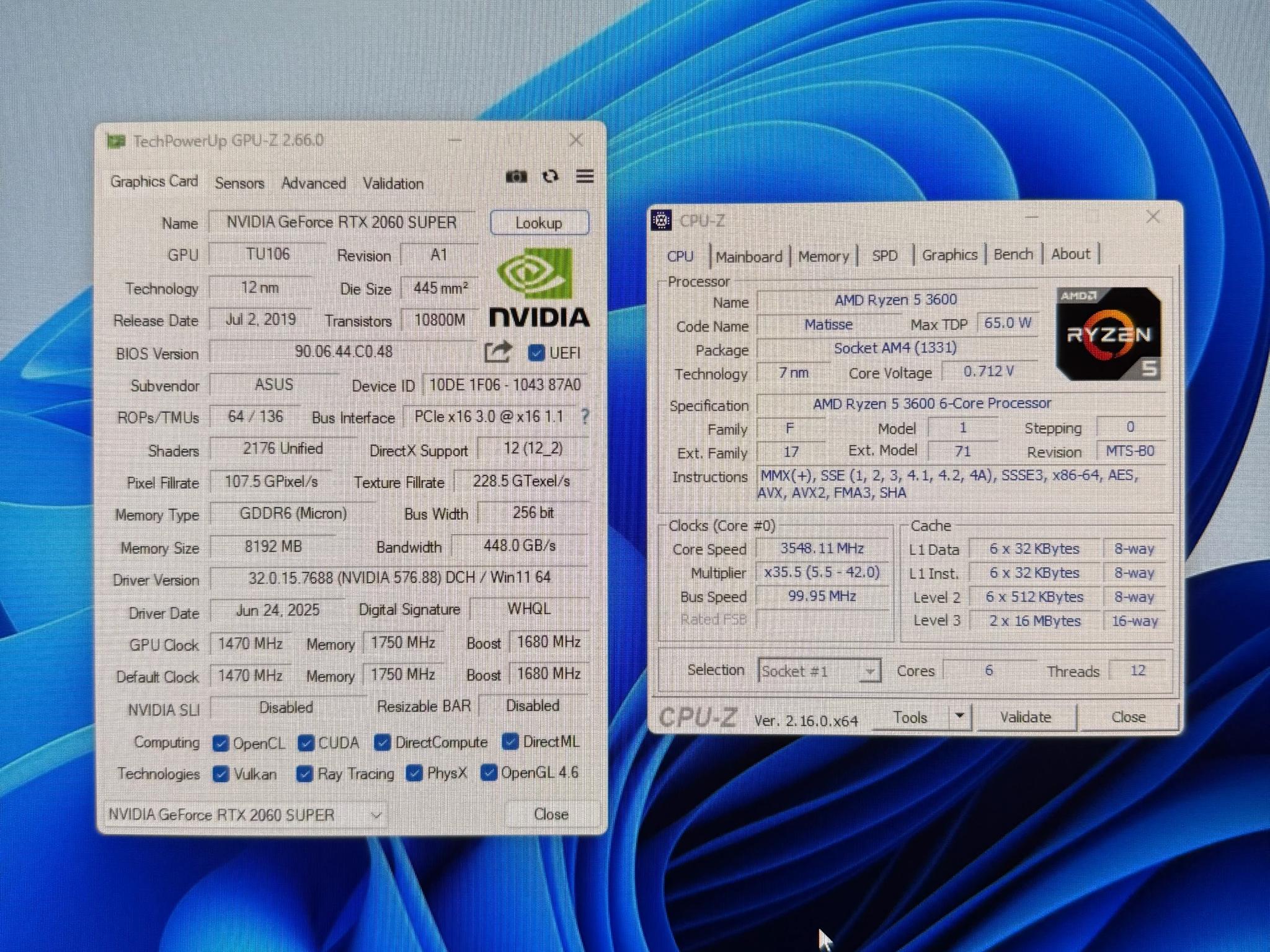Toggle the CUDA checkbox
The height and width of the screenshot is (952, 1270).
click(306, 743)
